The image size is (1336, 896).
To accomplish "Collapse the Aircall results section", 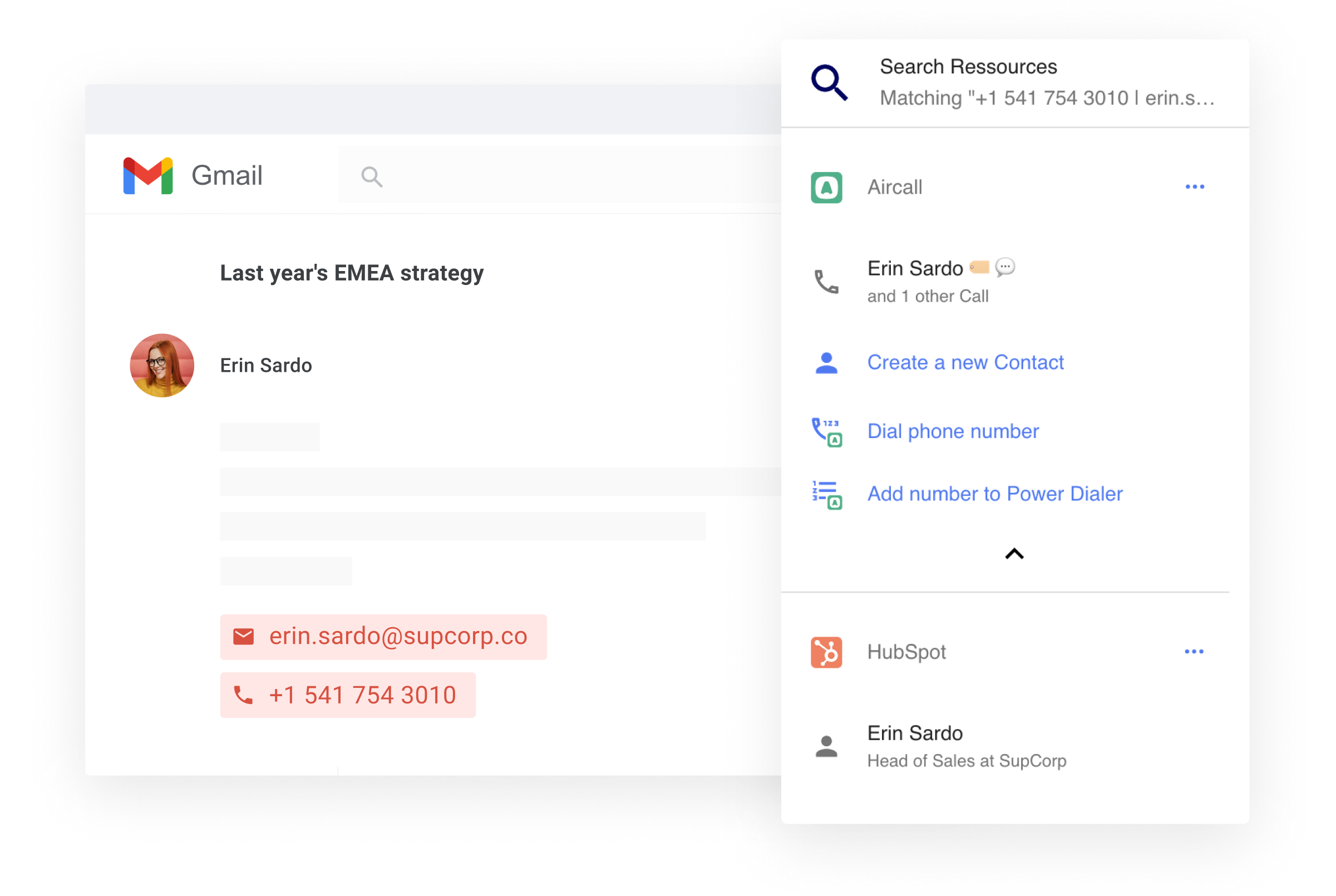I will click(x=1014, y=555).
